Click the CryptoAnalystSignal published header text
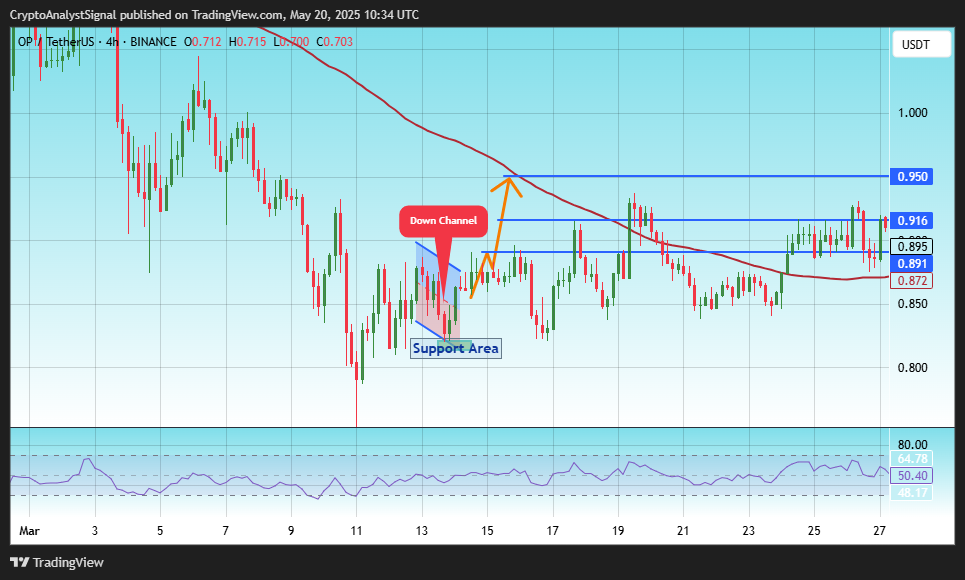Screen dimensions: 965x580 click(x=214, y=15)
